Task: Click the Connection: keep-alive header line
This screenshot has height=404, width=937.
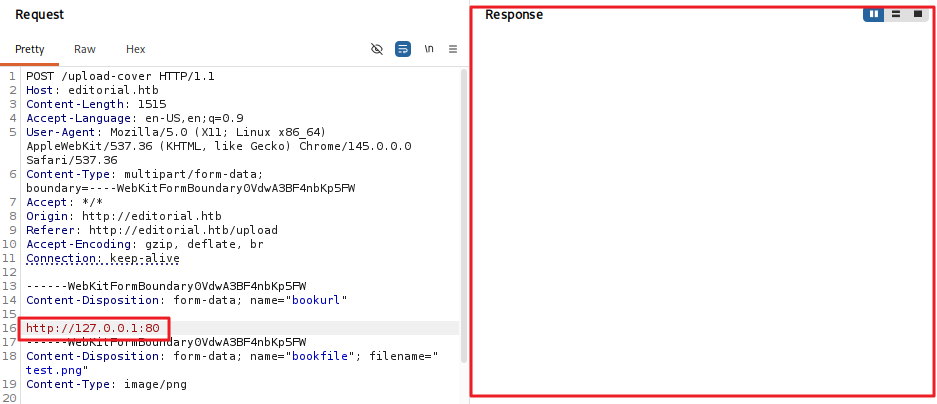Action: tap(103, 258)
